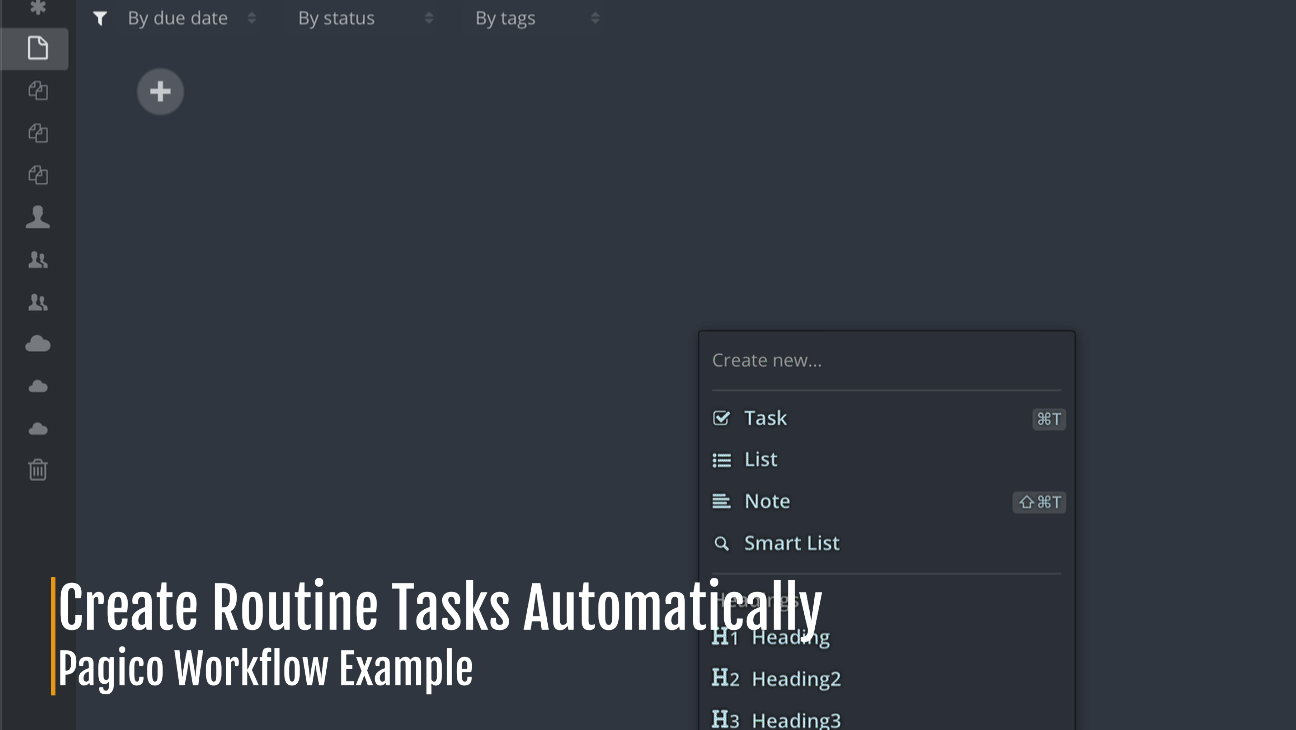This screenshot has height=730, width=1296.
Task: Create a new Note from the menu
Action: [888, 502]
